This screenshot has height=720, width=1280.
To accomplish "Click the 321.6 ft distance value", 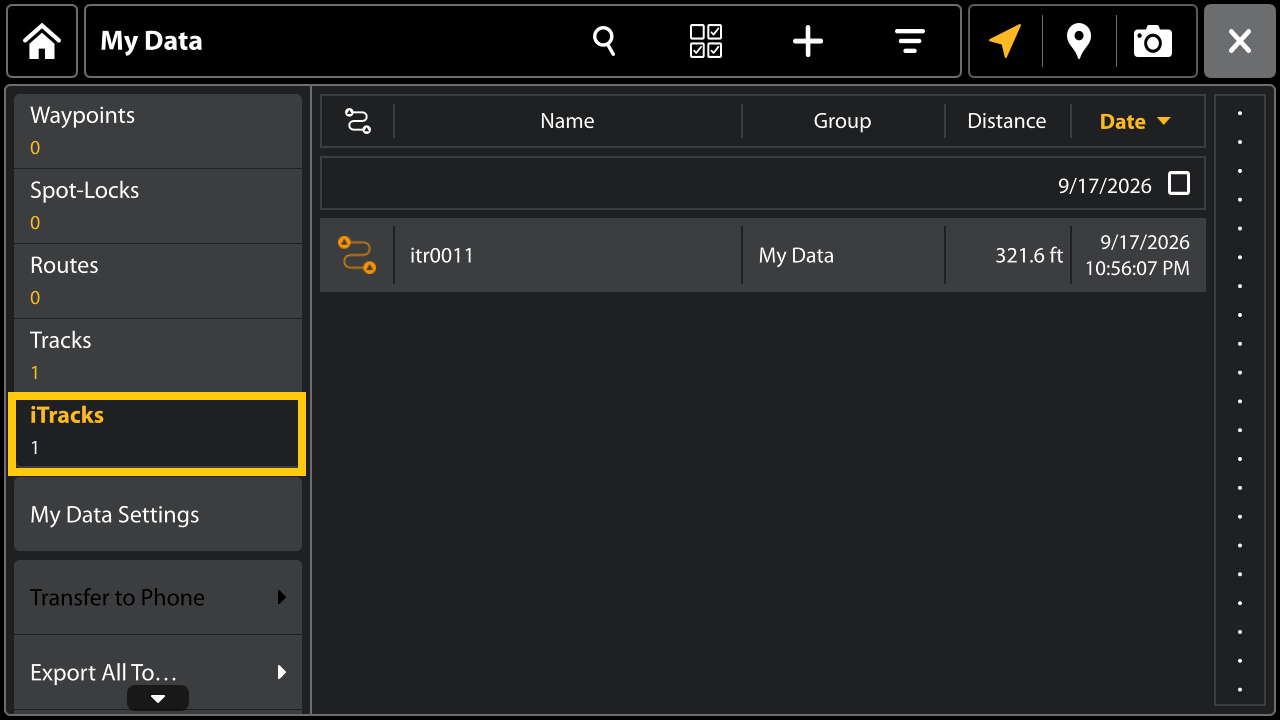I will (x=1029, y=255).
